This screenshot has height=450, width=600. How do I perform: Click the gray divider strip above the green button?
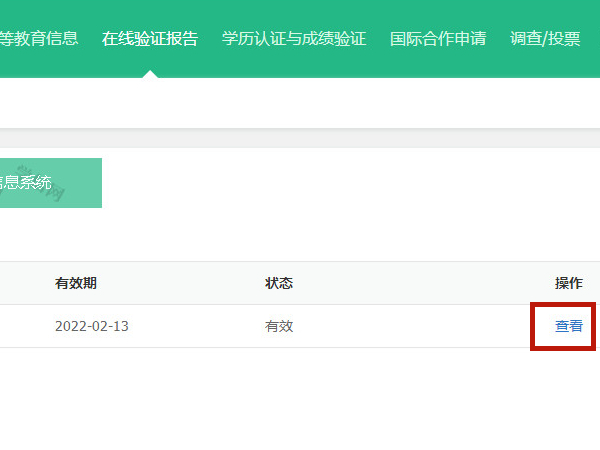pos(300,138)
